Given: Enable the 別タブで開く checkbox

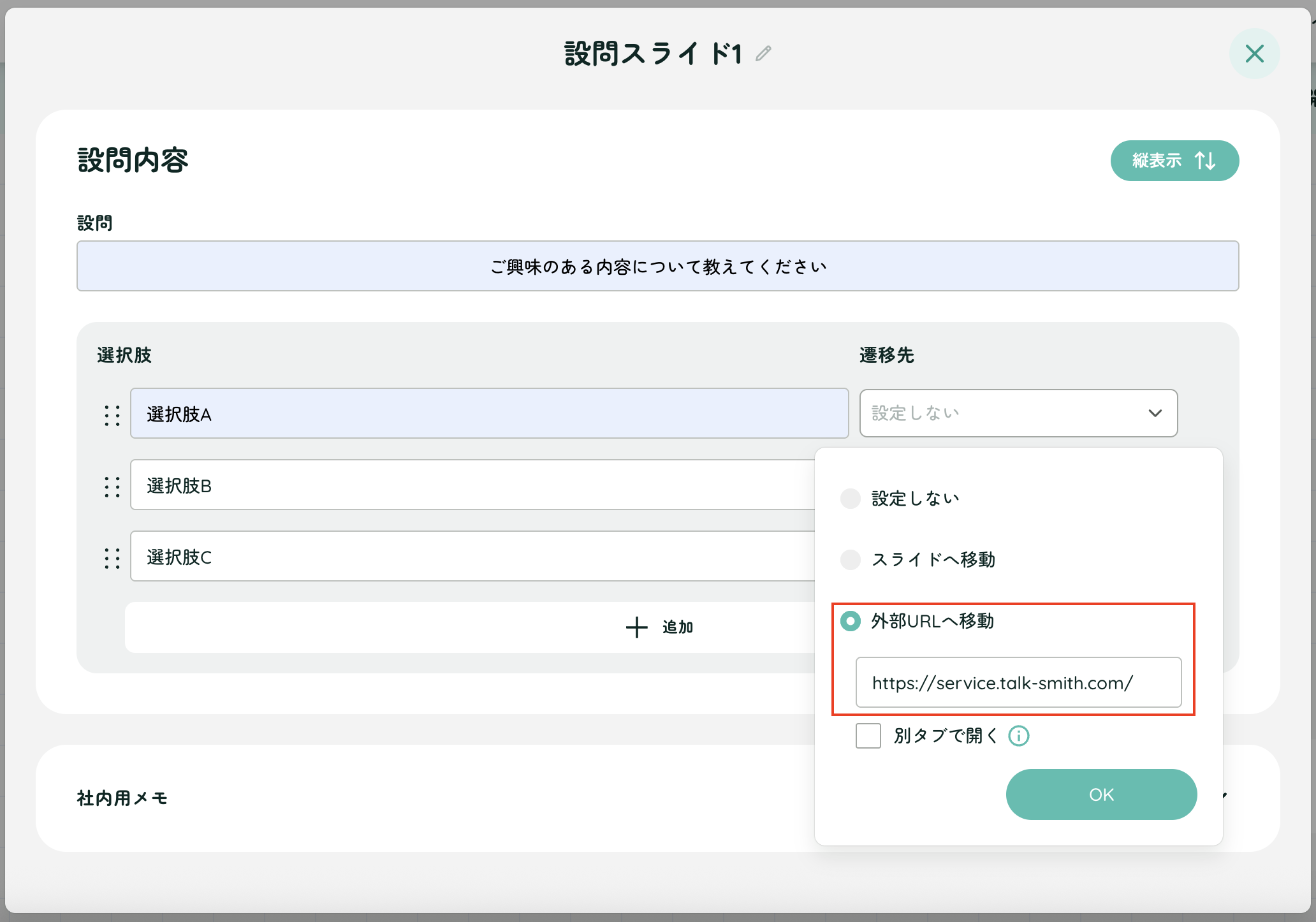Looking at the screenshot, I should point(868,736).
